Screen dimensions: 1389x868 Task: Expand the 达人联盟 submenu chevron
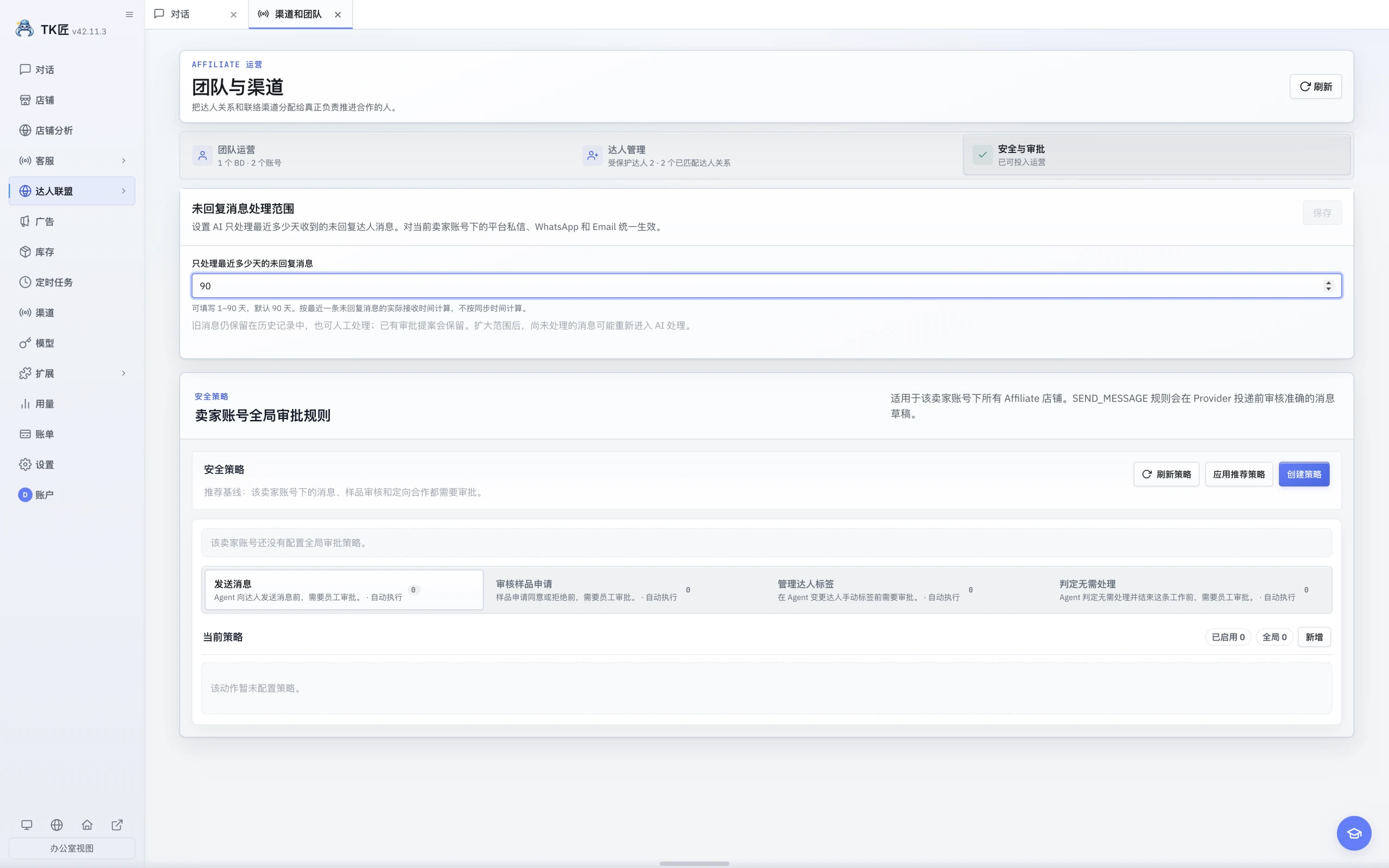(x=123, y=191)
